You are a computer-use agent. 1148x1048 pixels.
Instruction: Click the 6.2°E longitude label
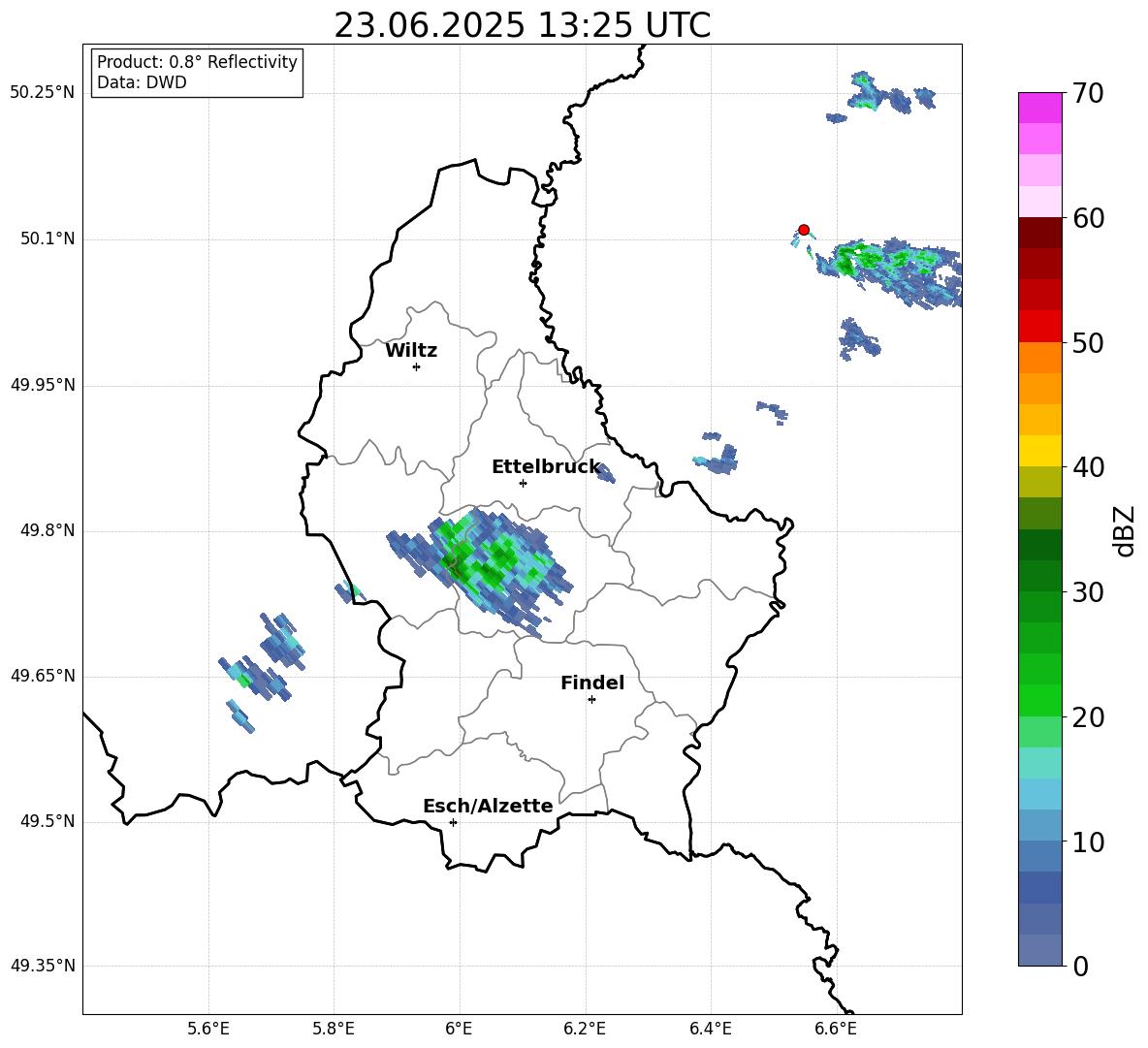(585, 1030)
